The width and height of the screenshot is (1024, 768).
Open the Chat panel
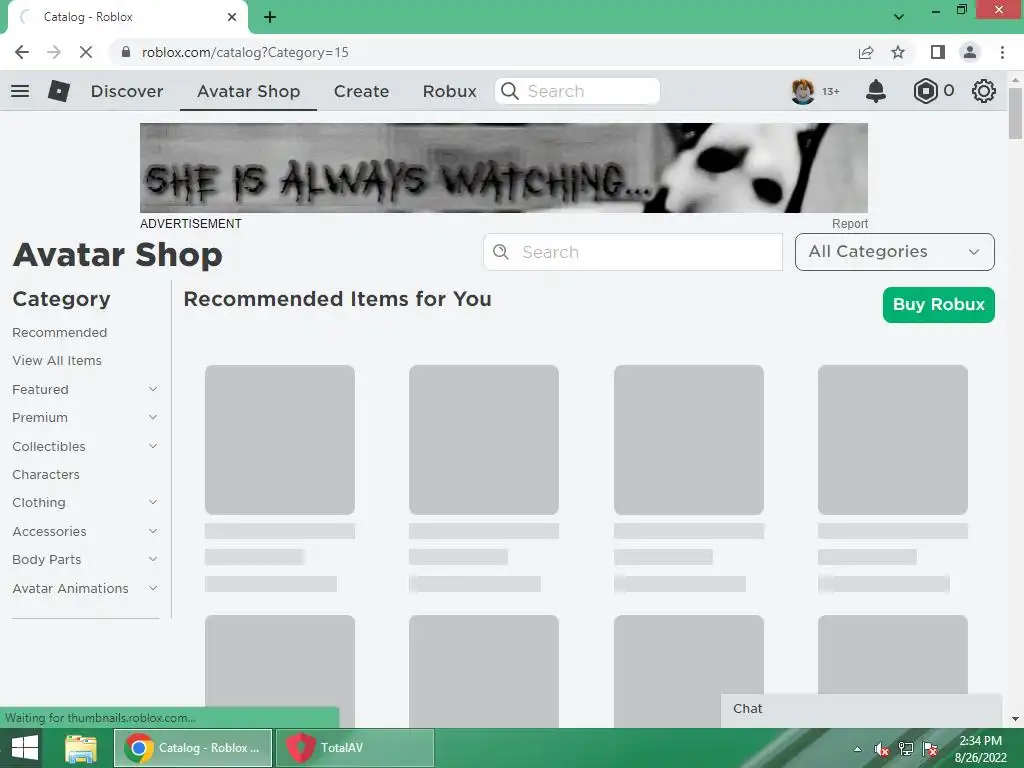point(861,709)
